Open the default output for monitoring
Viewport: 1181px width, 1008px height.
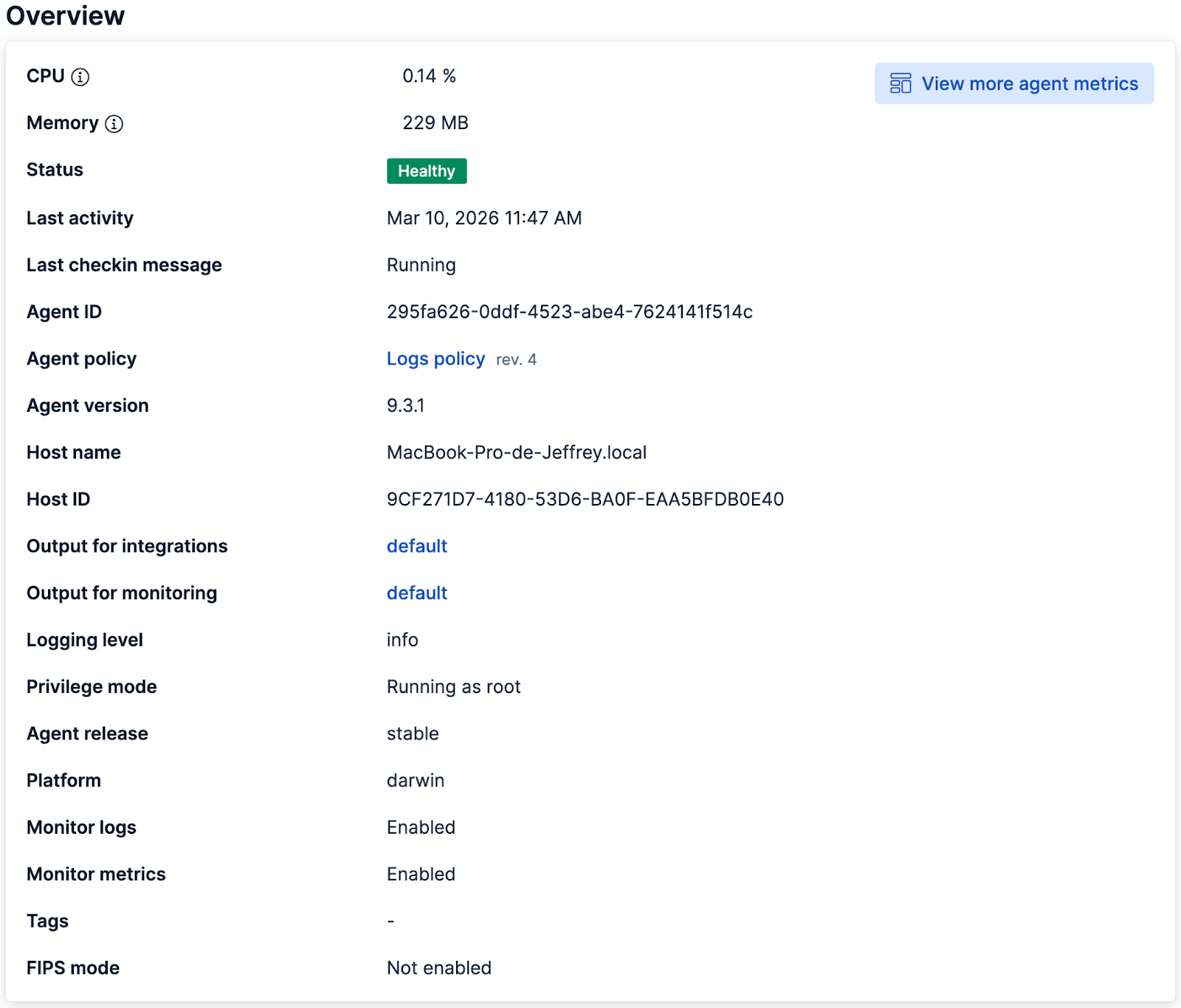[416, 593]
